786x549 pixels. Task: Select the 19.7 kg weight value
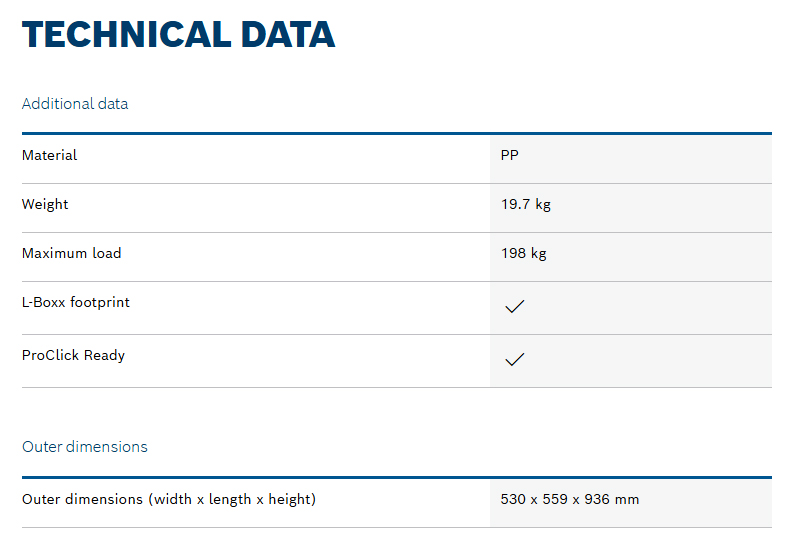pyautogui.click(x=526, y=204)
